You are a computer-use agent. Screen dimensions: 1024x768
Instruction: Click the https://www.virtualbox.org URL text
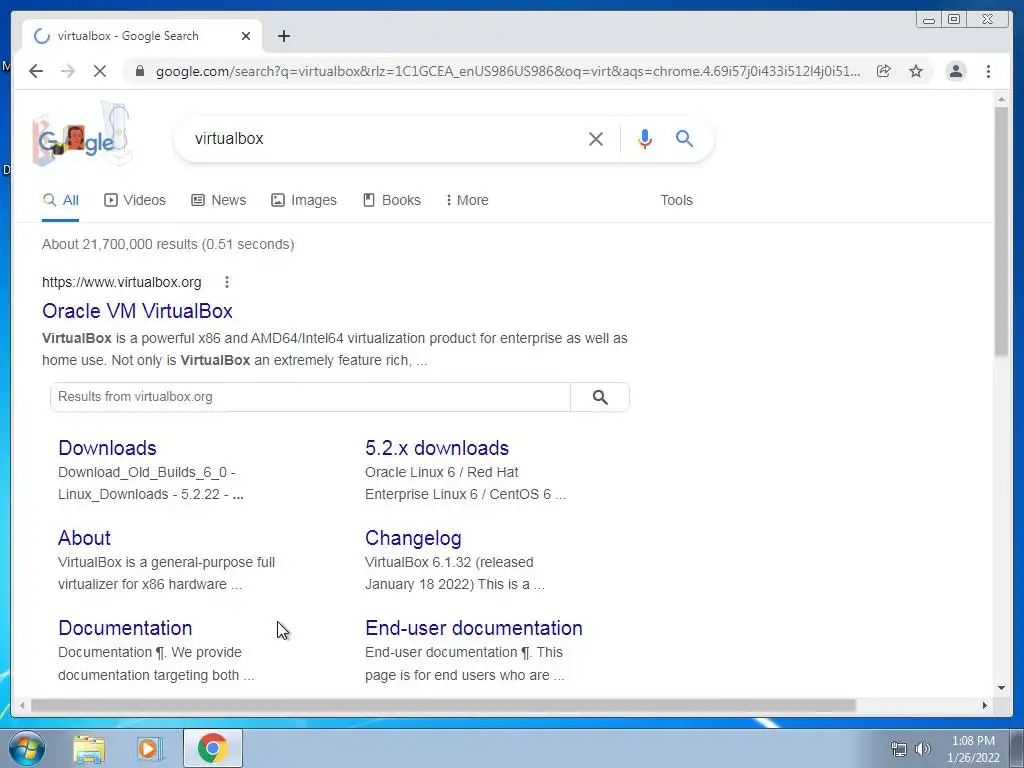click(121, 282)
